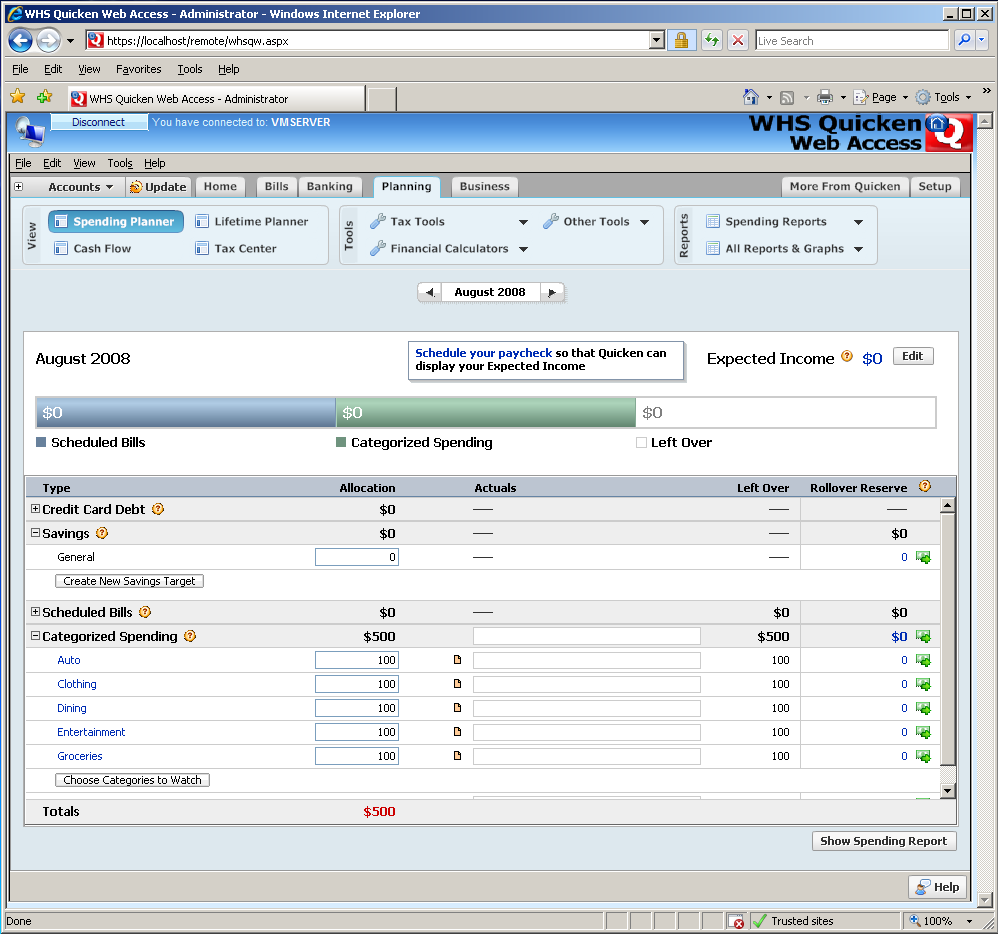Image resolution: width=998 pixels, height=934 pixels.
Task: Click Show Spending Report button
Action: (883, 841)
